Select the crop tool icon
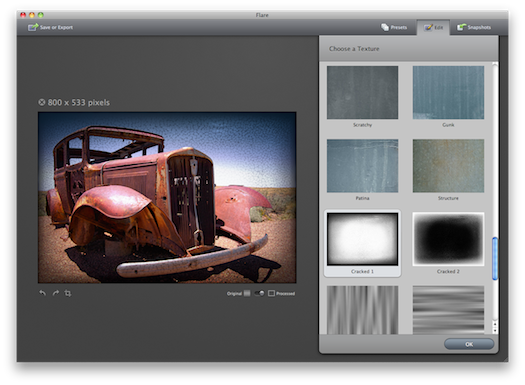Viewport: 525px width, 385px height. pos(68,293)
